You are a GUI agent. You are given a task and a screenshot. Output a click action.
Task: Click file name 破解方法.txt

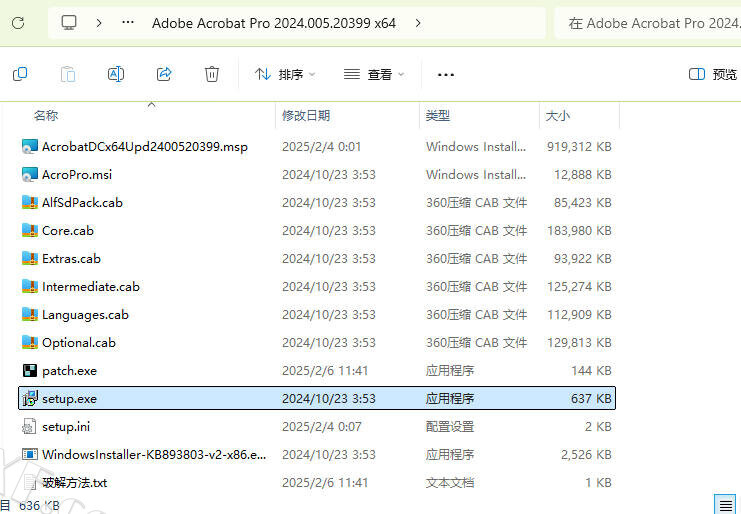75,482
